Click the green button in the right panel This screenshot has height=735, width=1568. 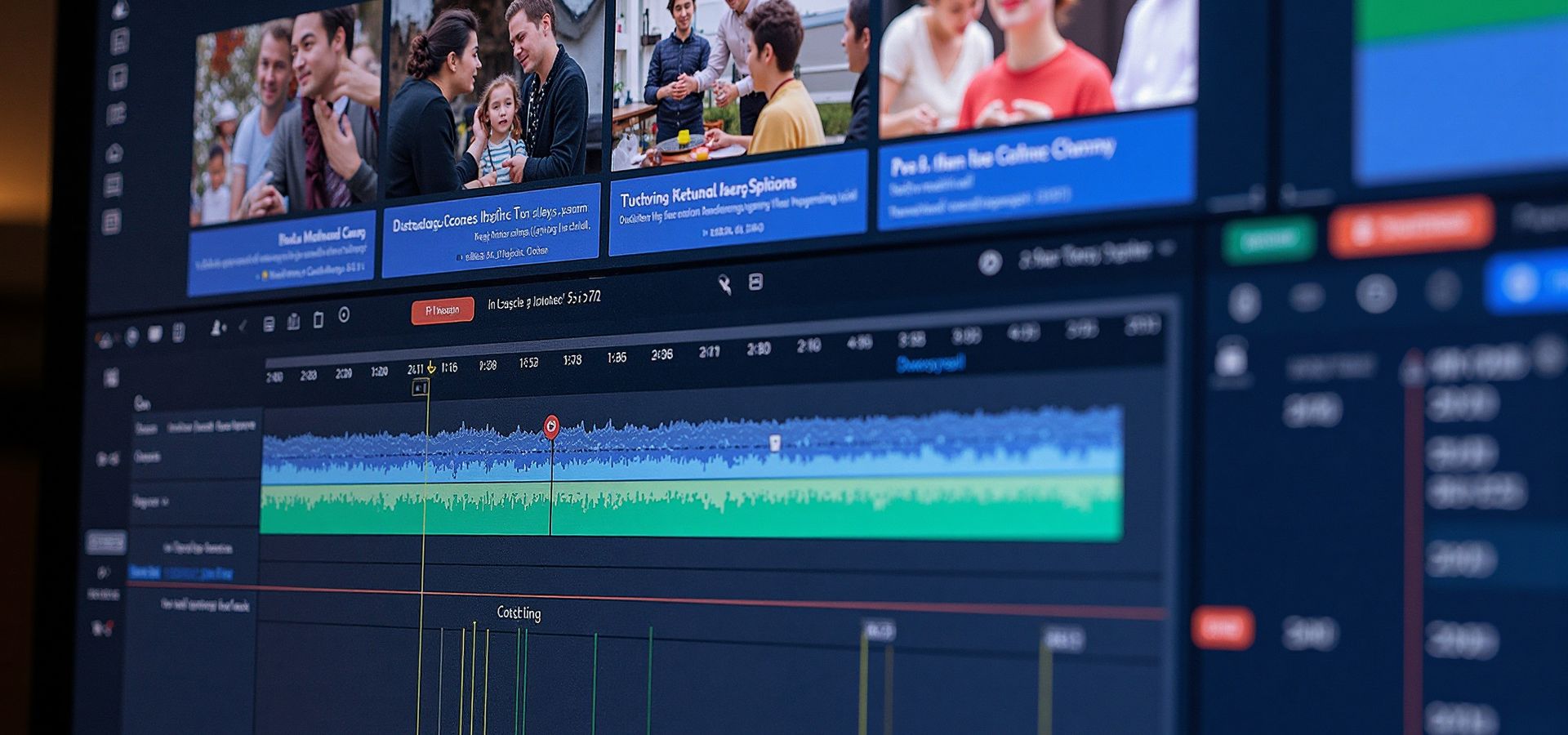tap(1268, 238)
